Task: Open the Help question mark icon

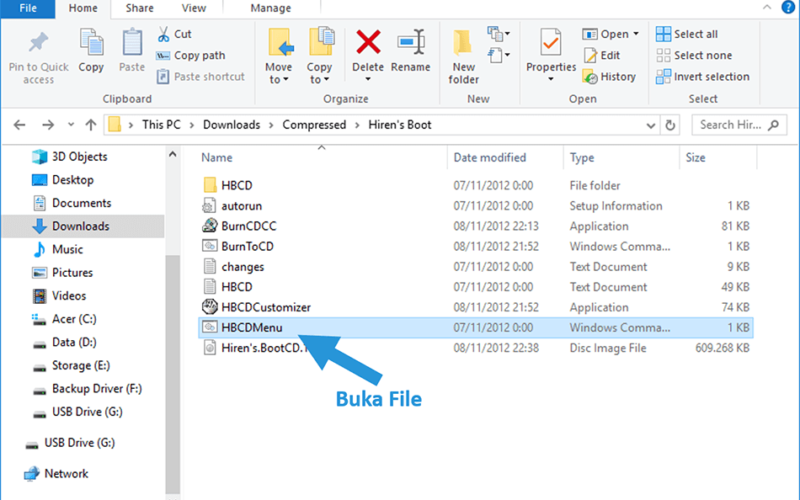Action: point(788,7)
